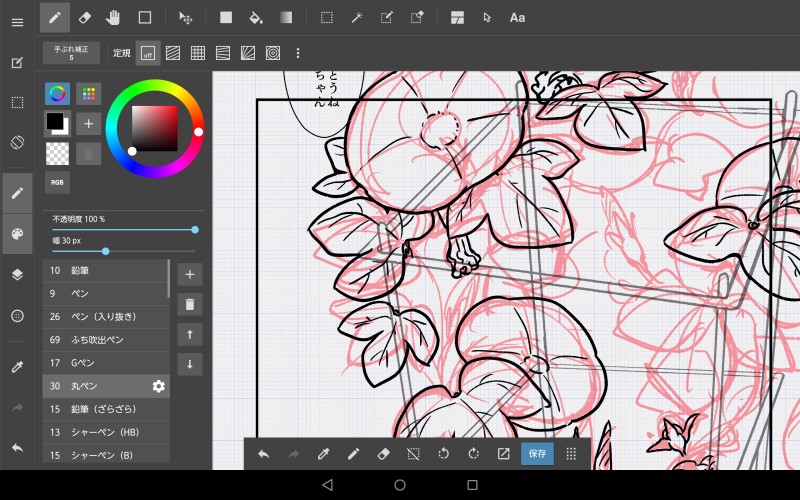Select the selection pen tool

pyautogui.click(x=387, y=18)
